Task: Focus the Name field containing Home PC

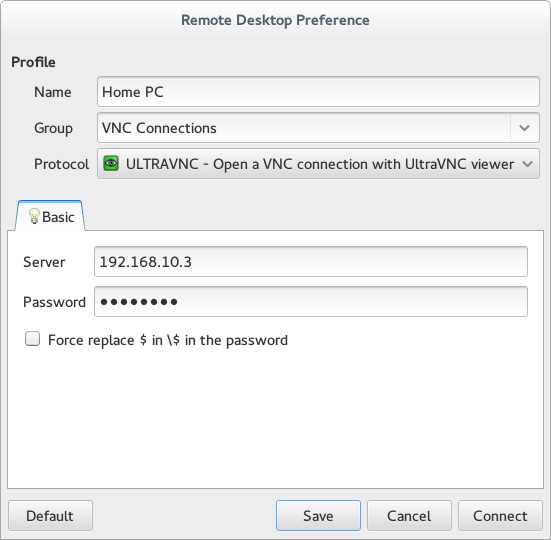Action: point(318,92)
